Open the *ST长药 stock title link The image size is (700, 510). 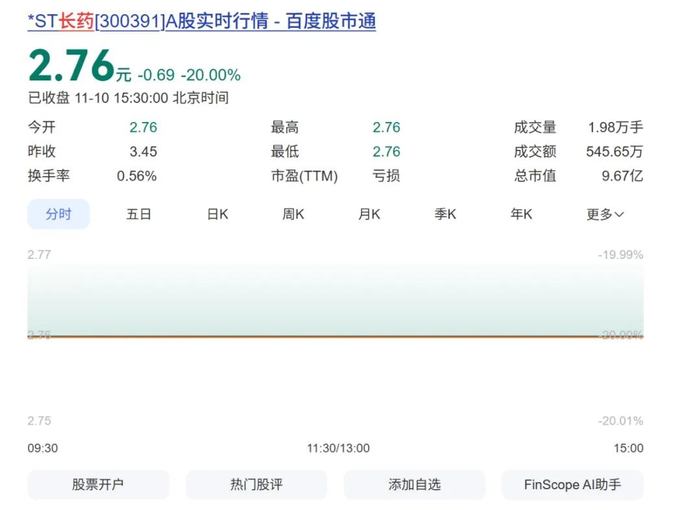tap(200, 21)
